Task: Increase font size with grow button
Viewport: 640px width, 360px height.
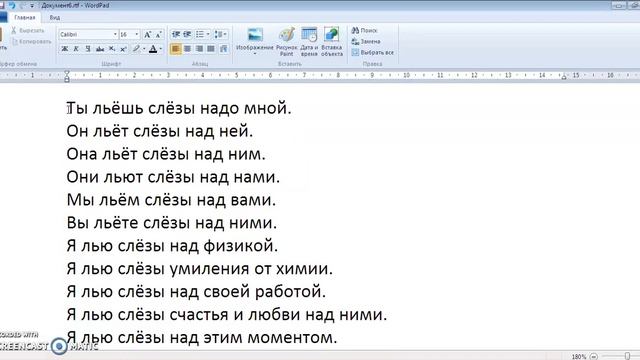Action: pos(147,35)
